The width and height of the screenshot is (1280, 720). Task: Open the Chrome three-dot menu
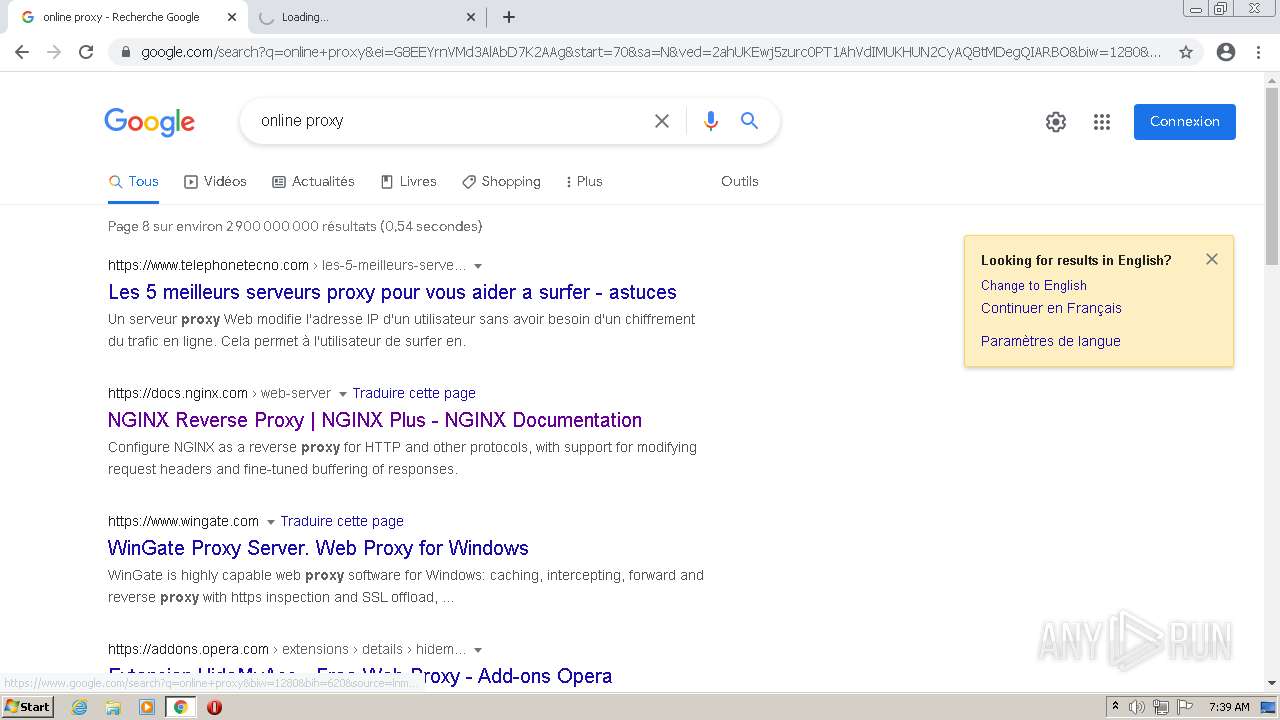pyautogui.click(x=1258, y=52)
